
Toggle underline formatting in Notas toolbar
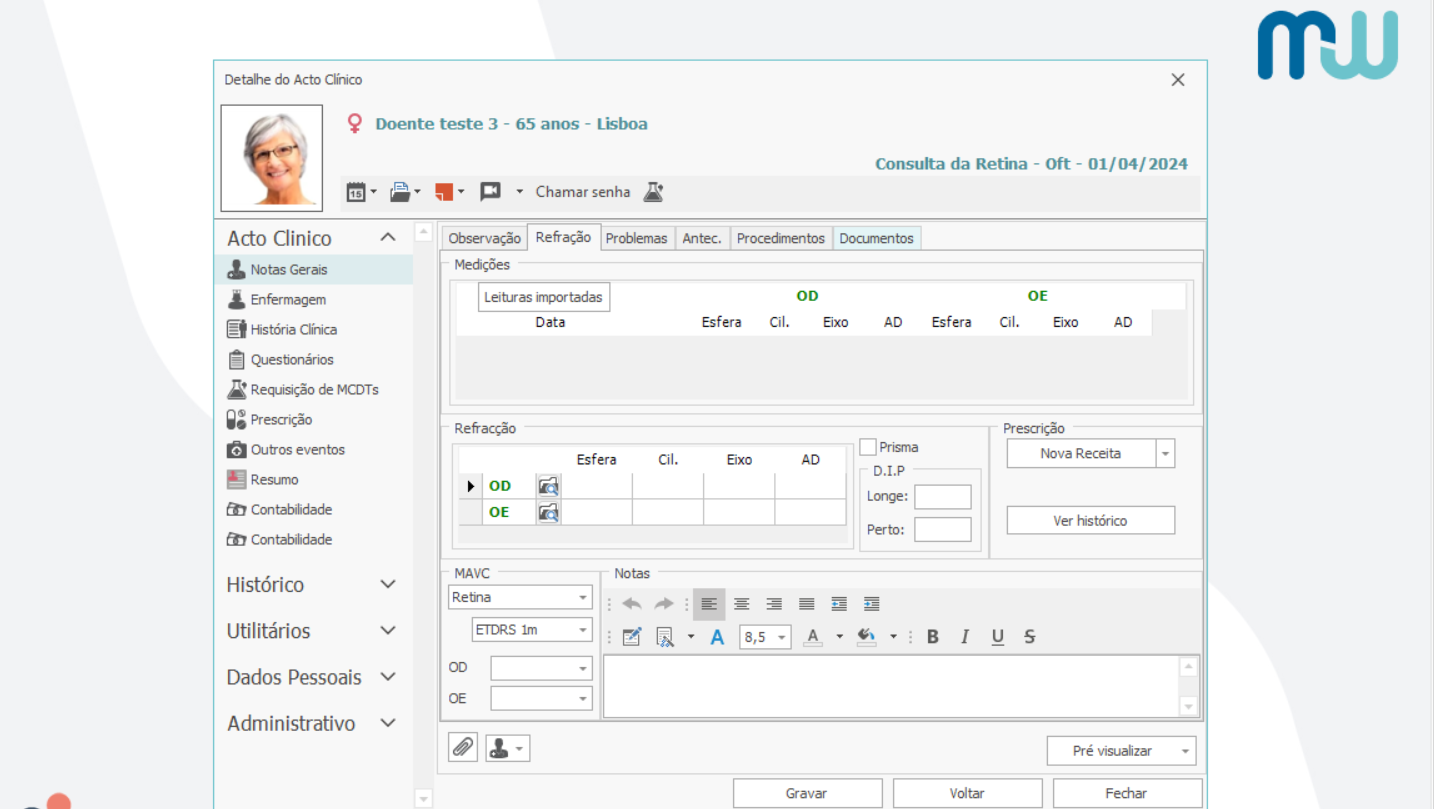coord(997,637)
